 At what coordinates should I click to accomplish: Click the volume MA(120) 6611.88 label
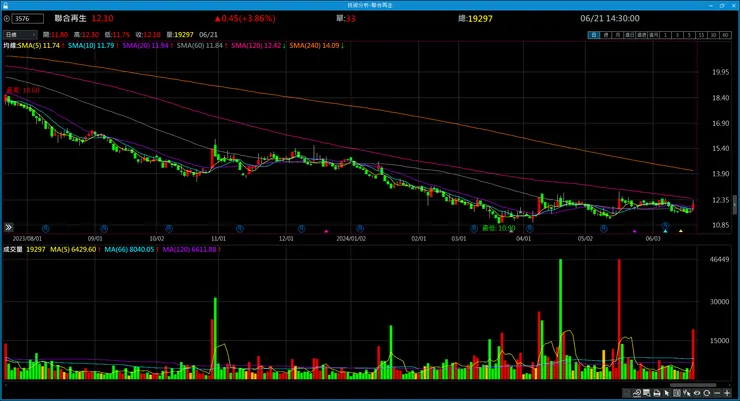point(189,250)
